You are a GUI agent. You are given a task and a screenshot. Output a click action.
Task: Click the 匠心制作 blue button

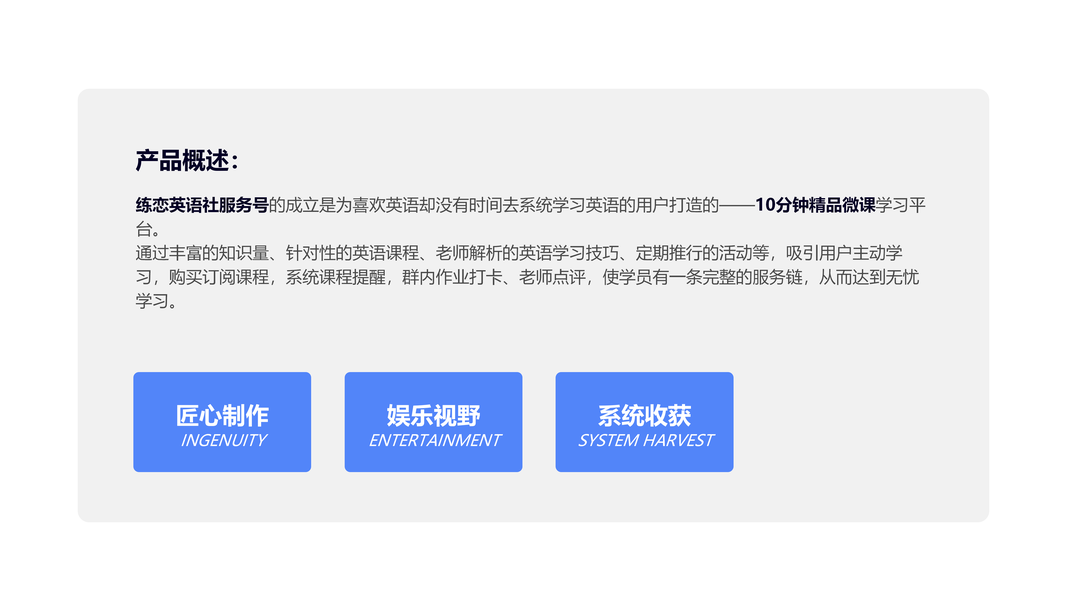(x=222, y=422)
